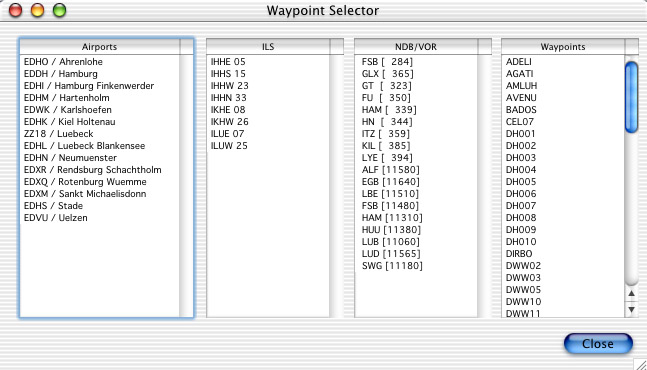Viewport: 647px width, 370px height.
Task: Select airport ZZ18 / Luebeck
Action: [x=59, y=134]
